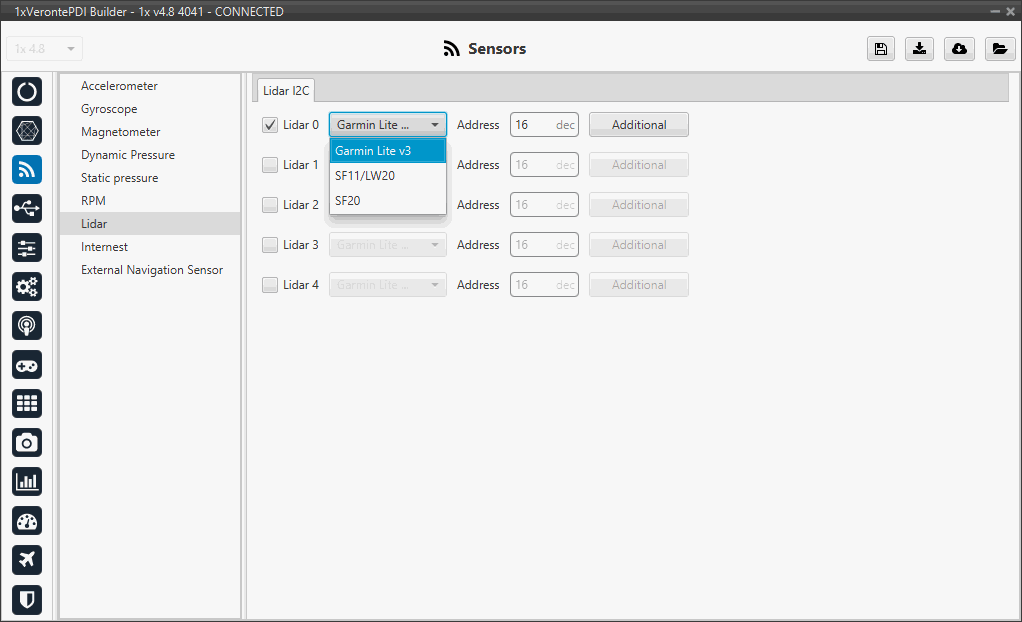Screen dimensions: 1022x622
Task: Enable the Lidar 4 checkbox
Action: (x=270, y=285)
